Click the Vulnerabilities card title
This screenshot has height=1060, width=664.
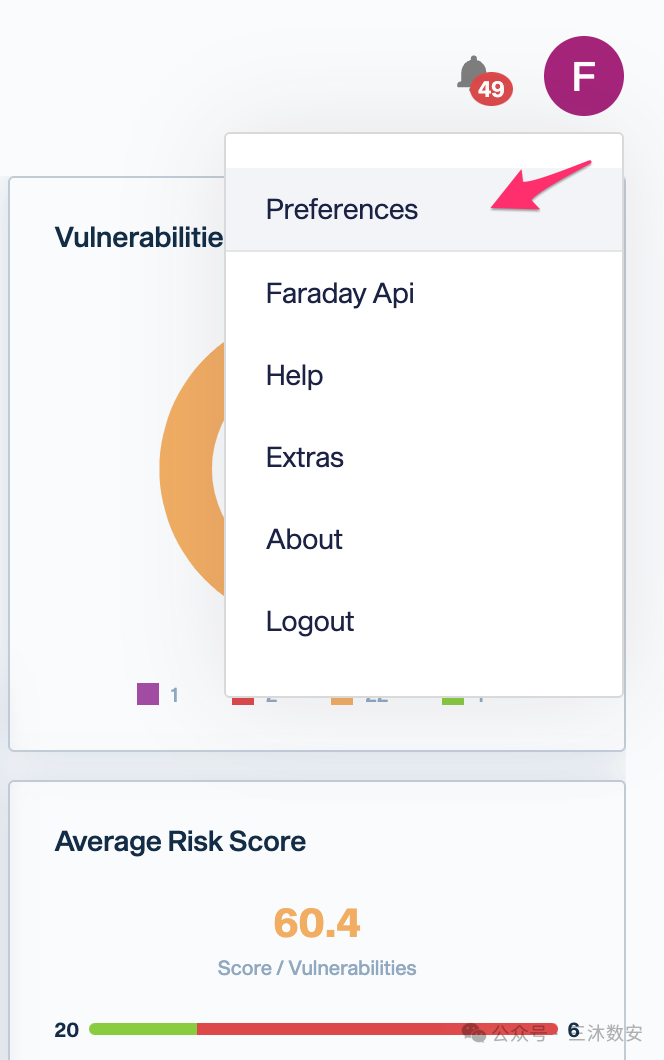[139, 237]
